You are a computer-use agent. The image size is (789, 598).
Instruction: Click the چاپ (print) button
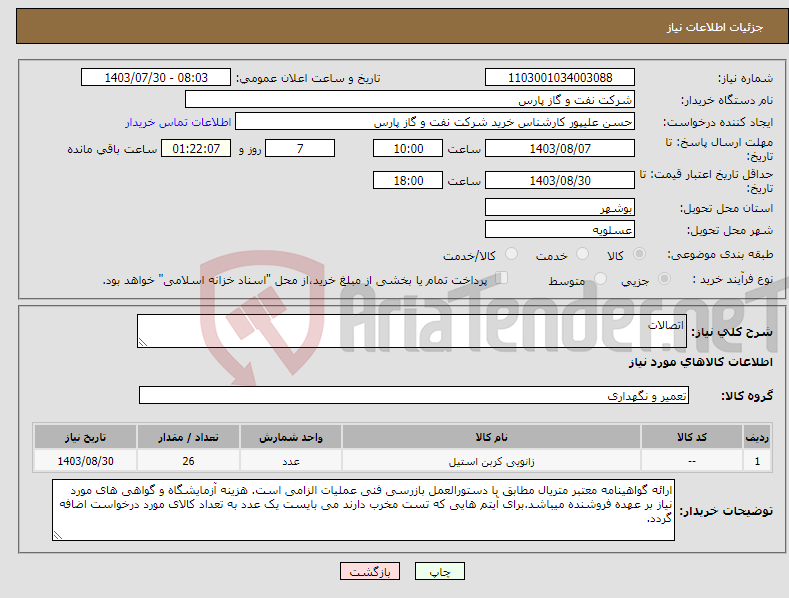pyautogui.click(x=439, y=571)
